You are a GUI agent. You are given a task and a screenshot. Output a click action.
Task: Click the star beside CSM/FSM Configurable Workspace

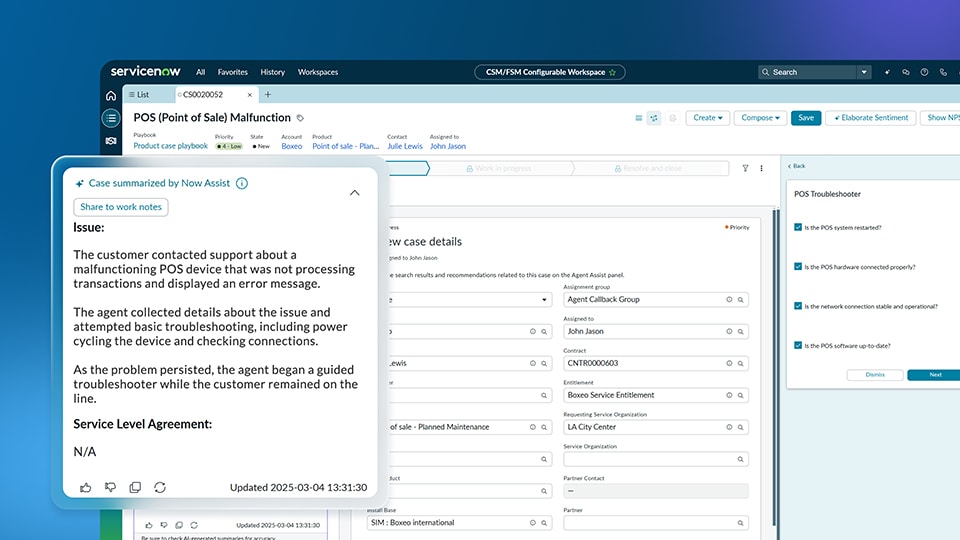point(612,72)
